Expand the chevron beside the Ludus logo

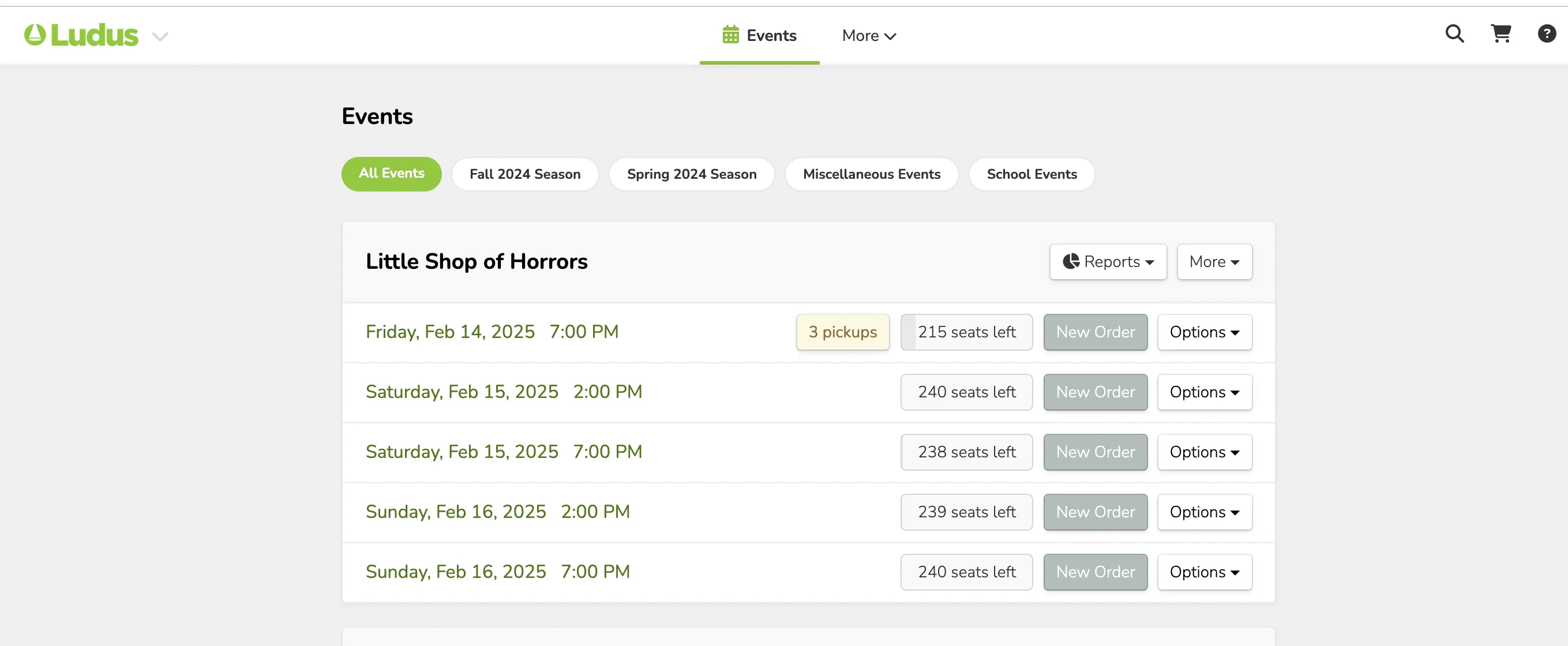point(160,36)
